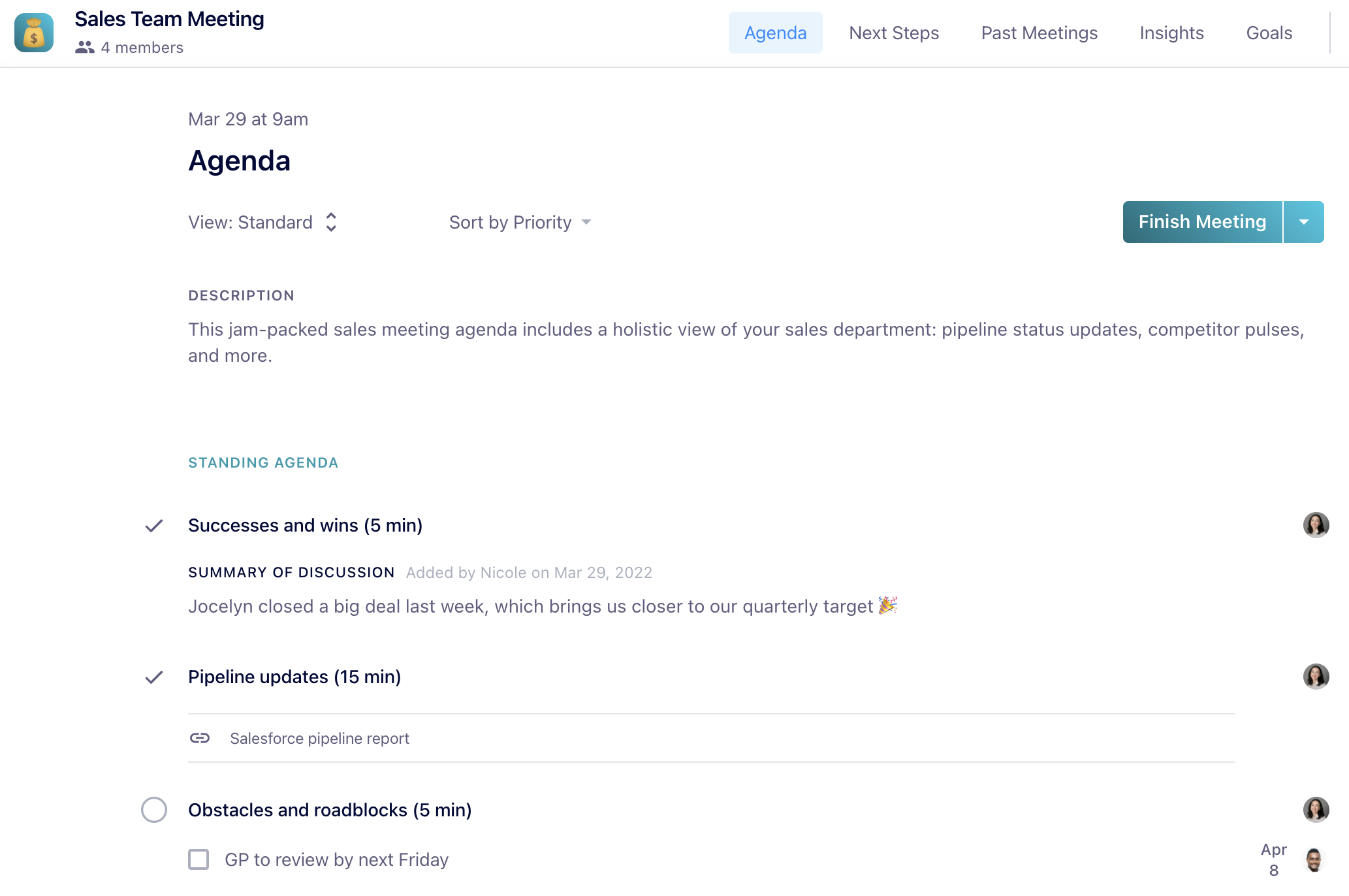Toggle the Successes and wins checkbox
This screenshot has height=896, width=1349.
coord(155,524)
